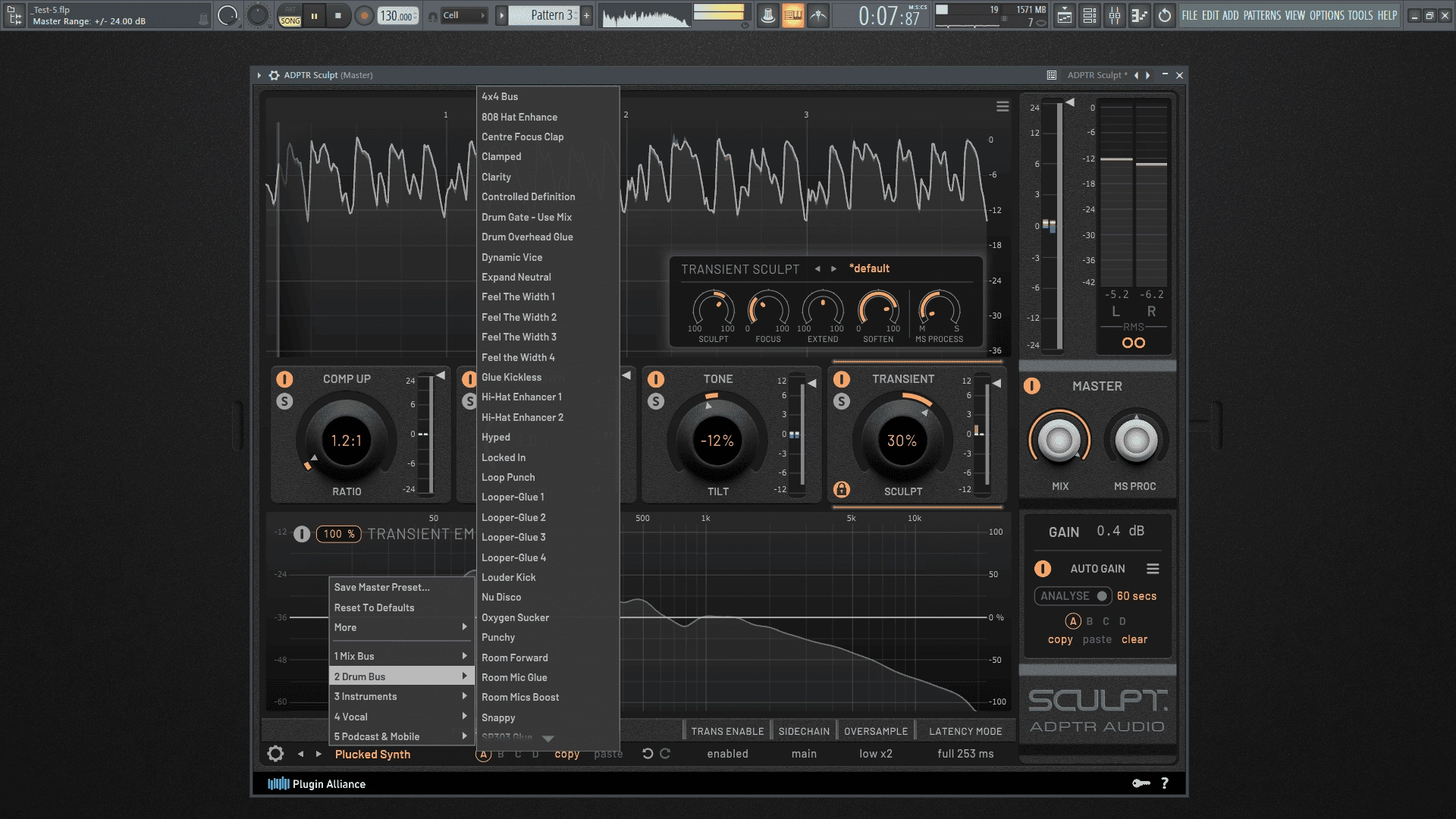This screenshot has height=819, width=1456.
Task: Click the MS PROC knob
Action: click(x=1136, y=440)
